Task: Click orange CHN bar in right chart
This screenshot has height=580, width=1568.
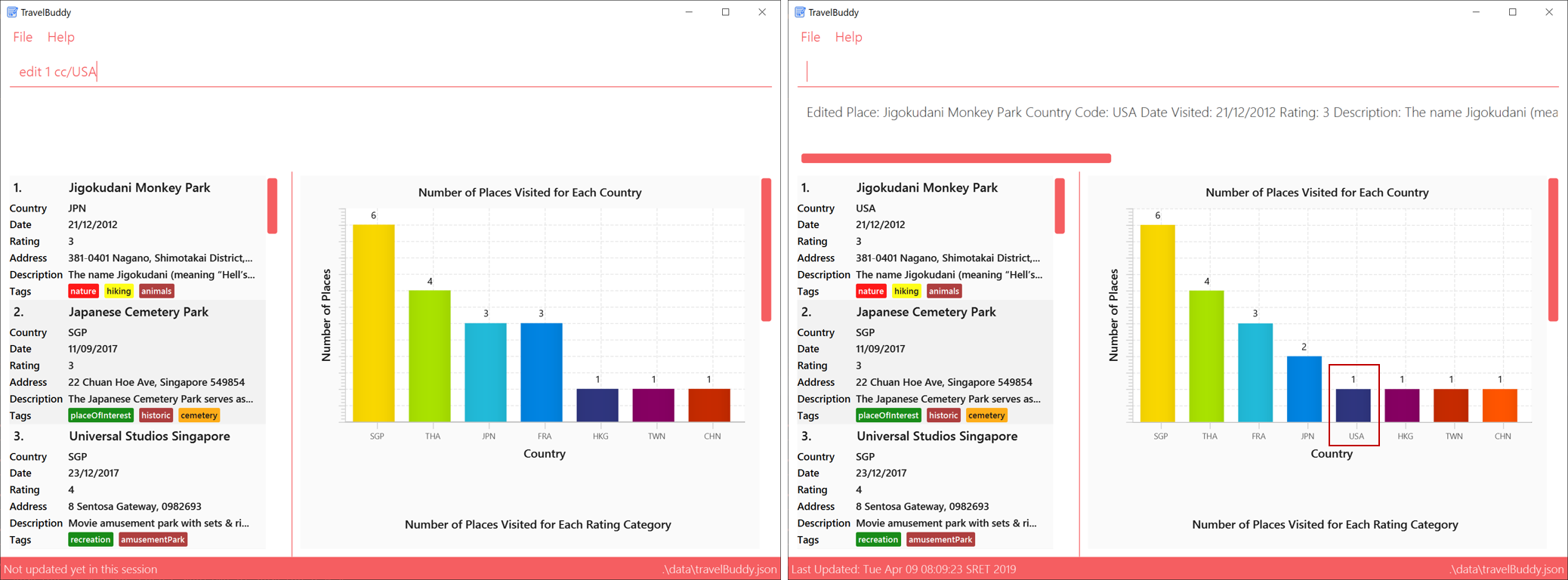Action: click(1500, 406)
